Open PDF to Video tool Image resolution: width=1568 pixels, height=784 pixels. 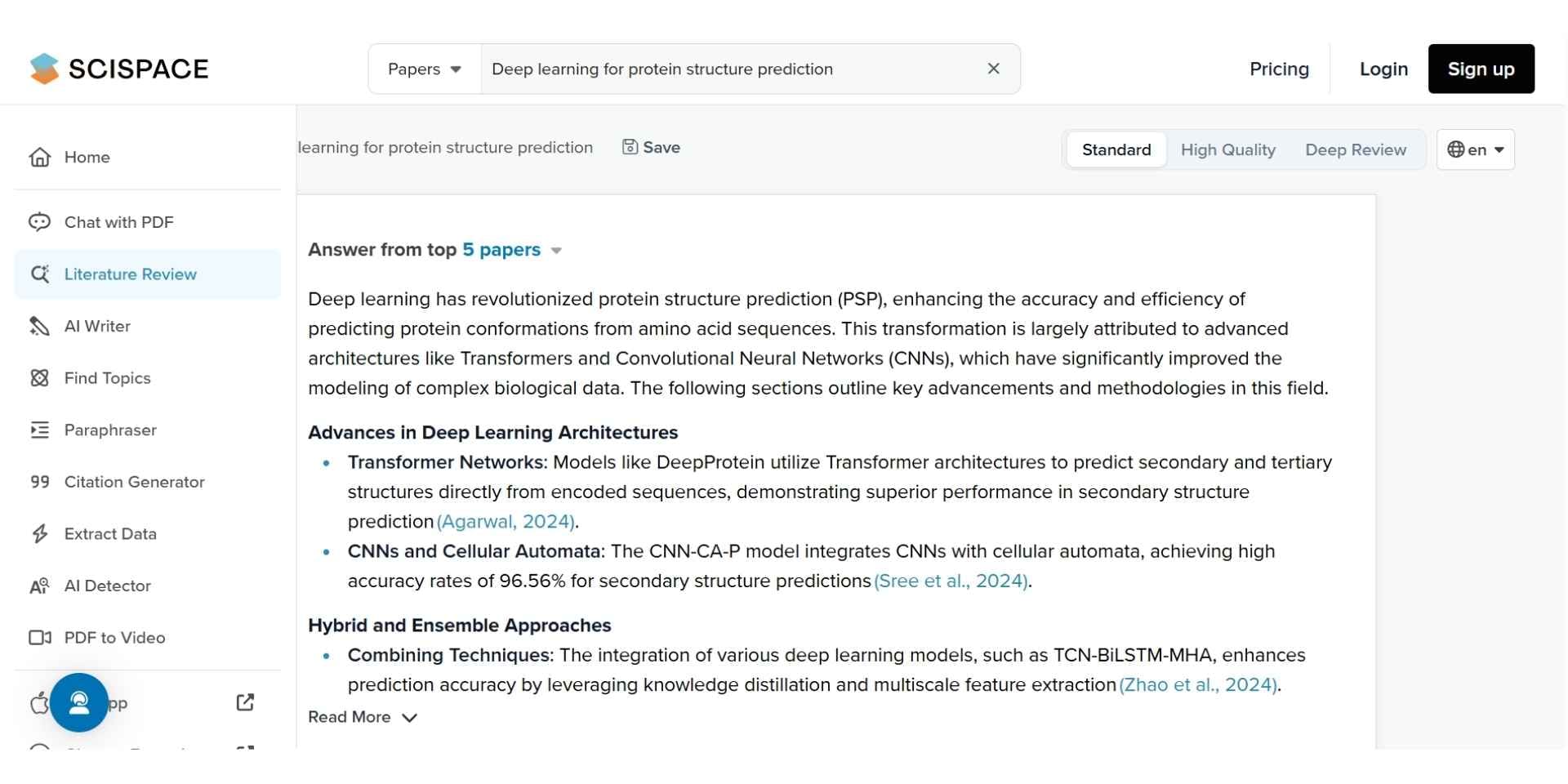click(x=114, y=638)
